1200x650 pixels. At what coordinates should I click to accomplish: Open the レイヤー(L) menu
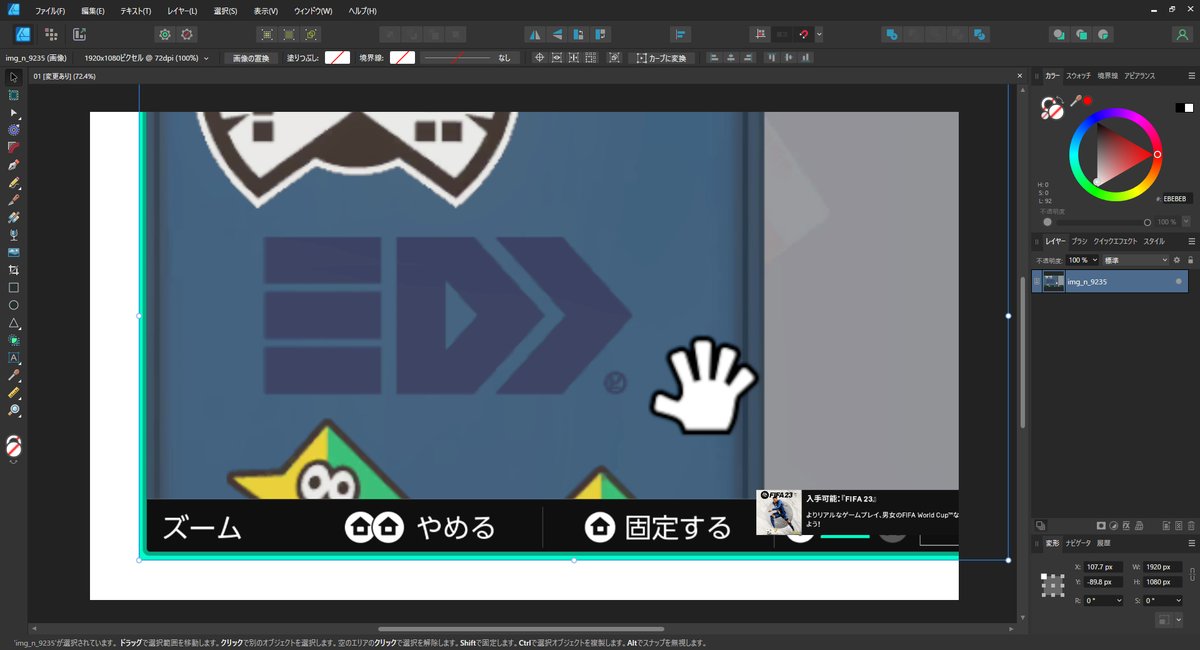pyautogui.click(x=181, y=10)
